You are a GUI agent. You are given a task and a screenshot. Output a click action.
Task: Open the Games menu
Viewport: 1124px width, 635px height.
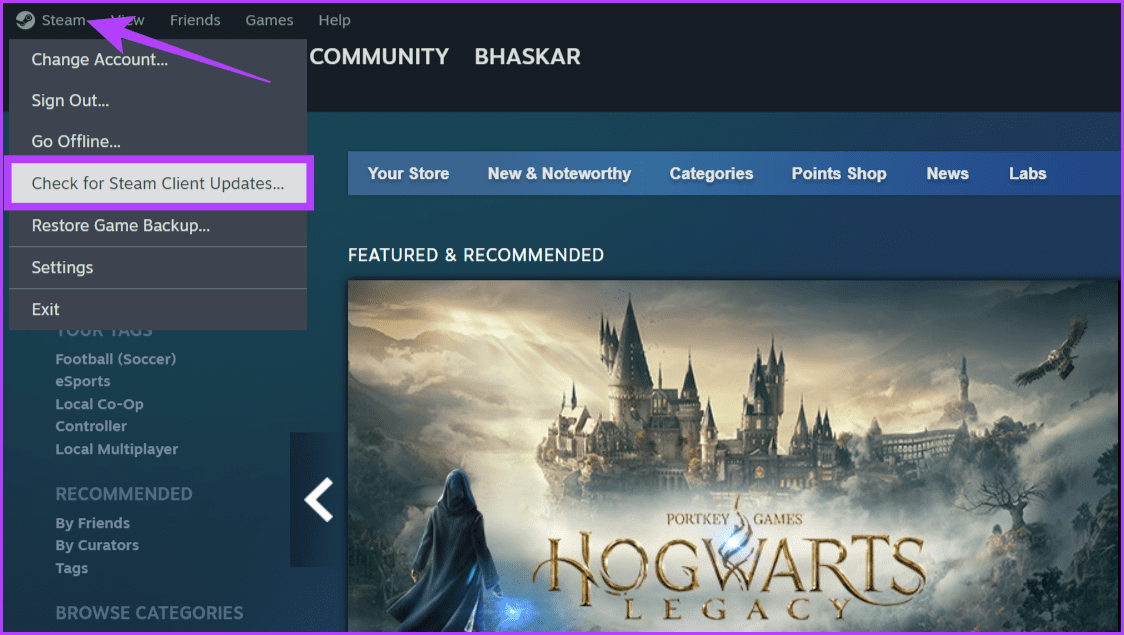pos(269,20)
